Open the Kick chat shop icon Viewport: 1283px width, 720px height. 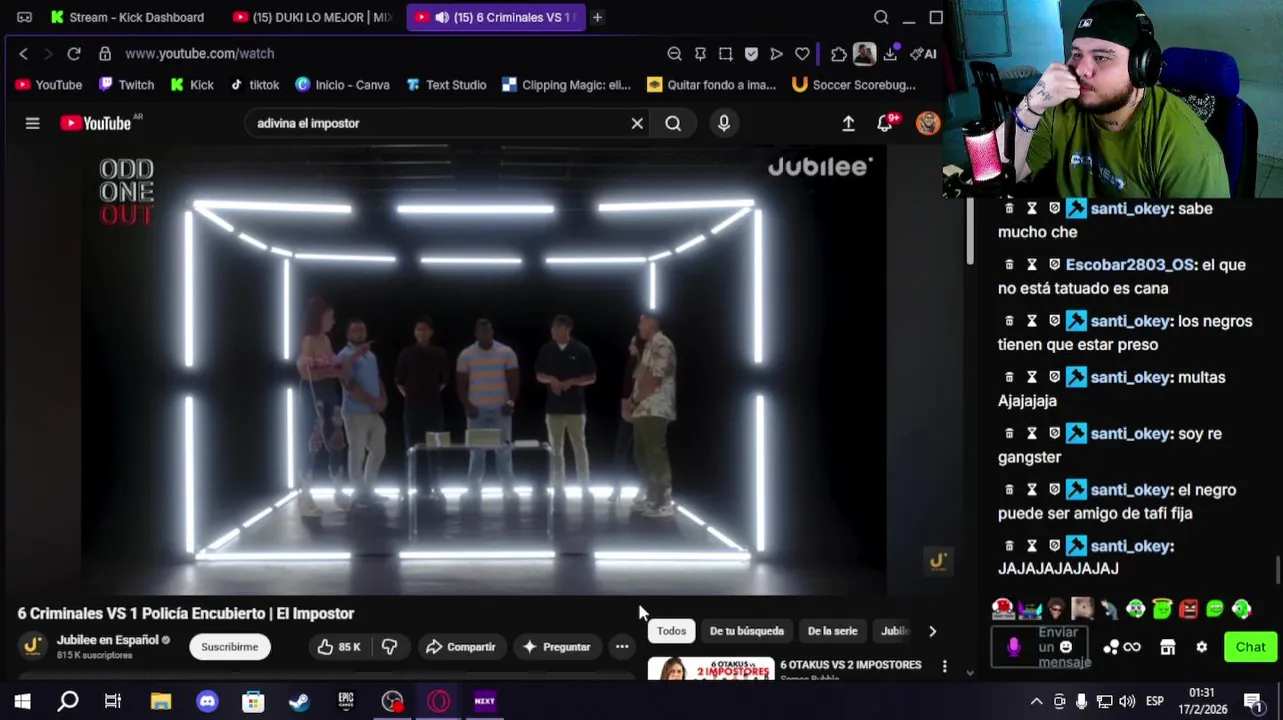[1167, 647]
